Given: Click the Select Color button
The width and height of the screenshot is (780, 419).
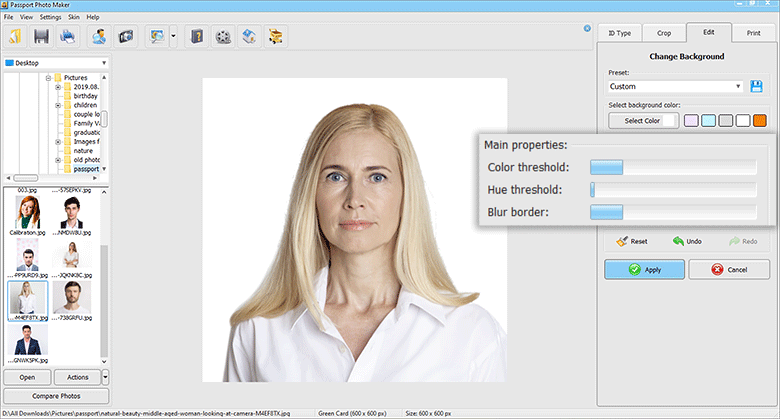Looking at the screenshot, I should coord(643,120).
